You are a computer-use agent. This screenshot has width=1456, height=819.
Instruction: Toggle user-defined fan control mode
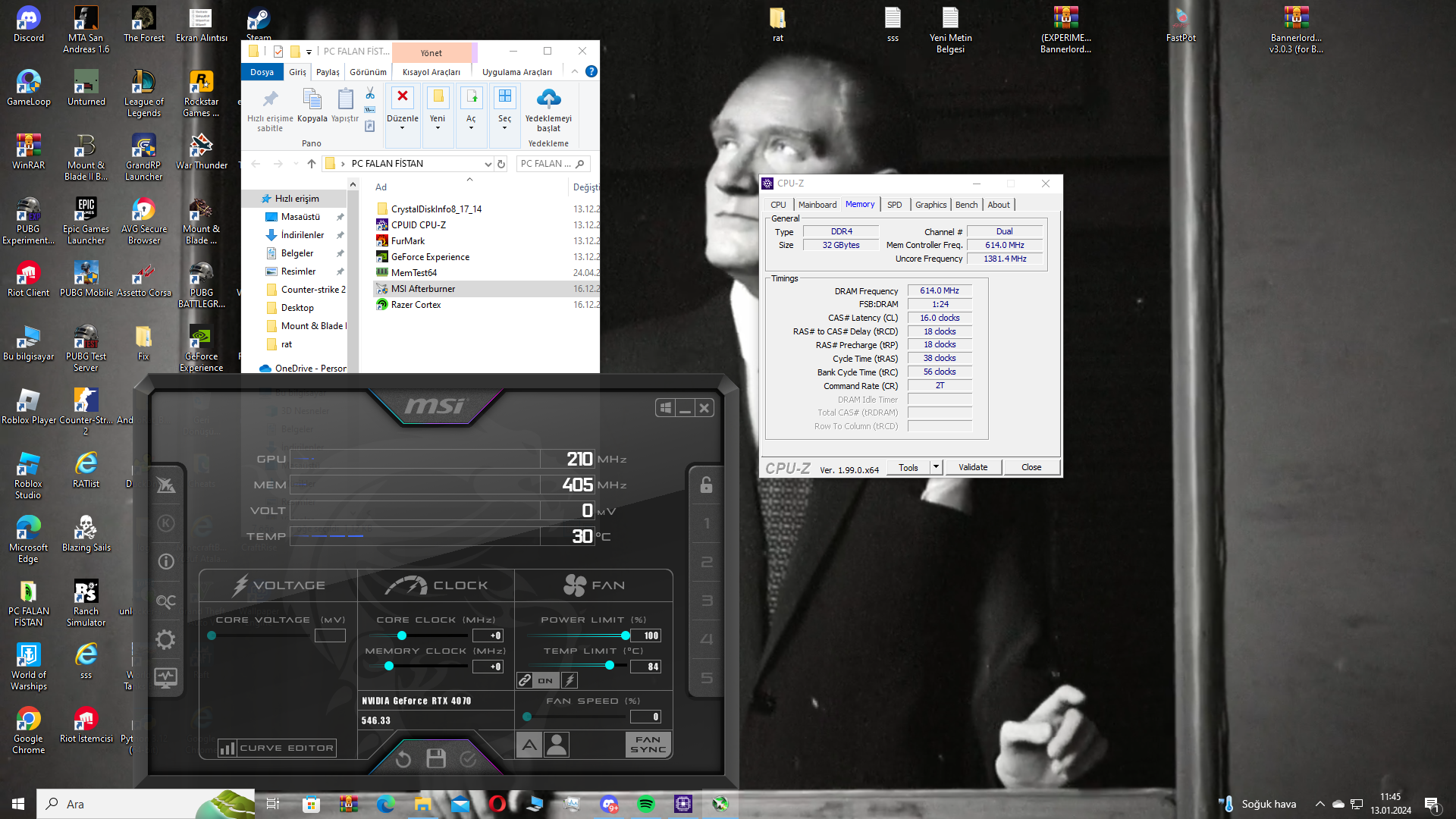[x=557, y=745]
